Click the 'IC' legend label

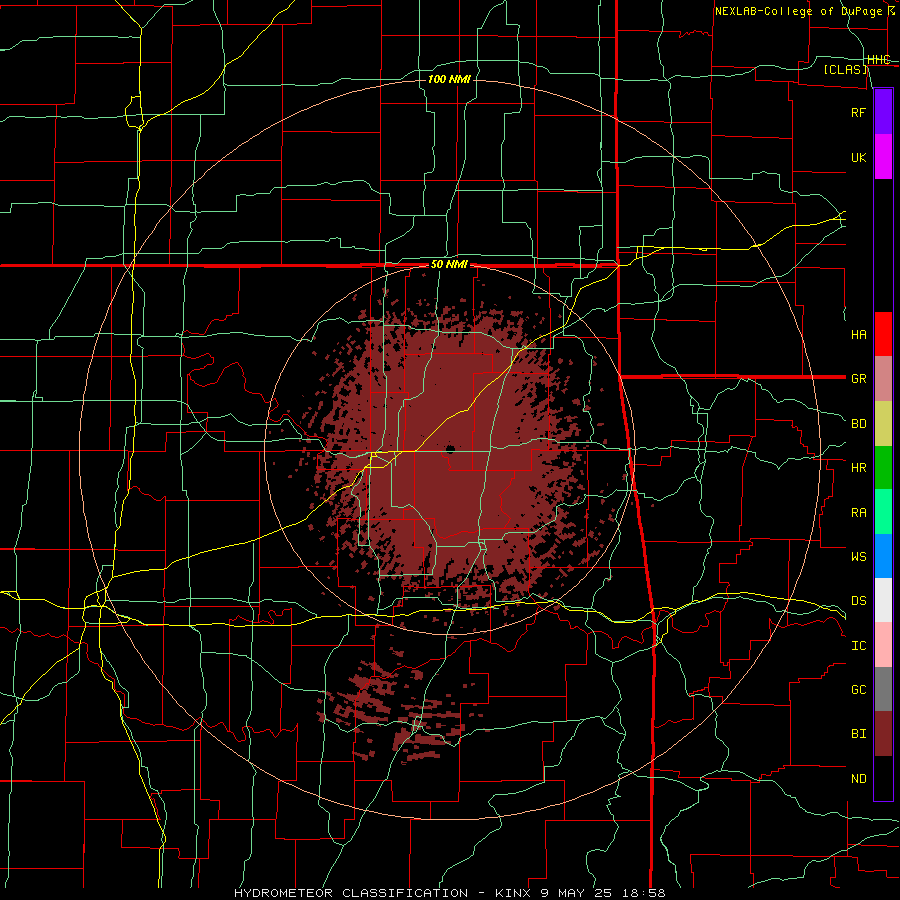click(x=858, y=646)
